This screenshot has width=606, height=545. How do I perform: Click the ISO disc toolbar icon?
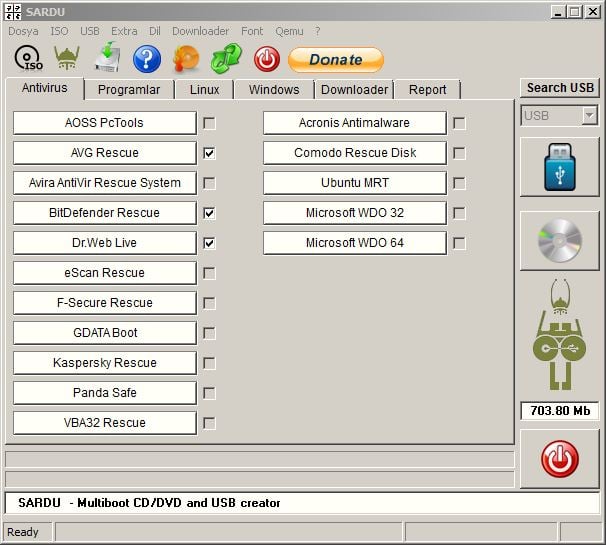(28, 58)
